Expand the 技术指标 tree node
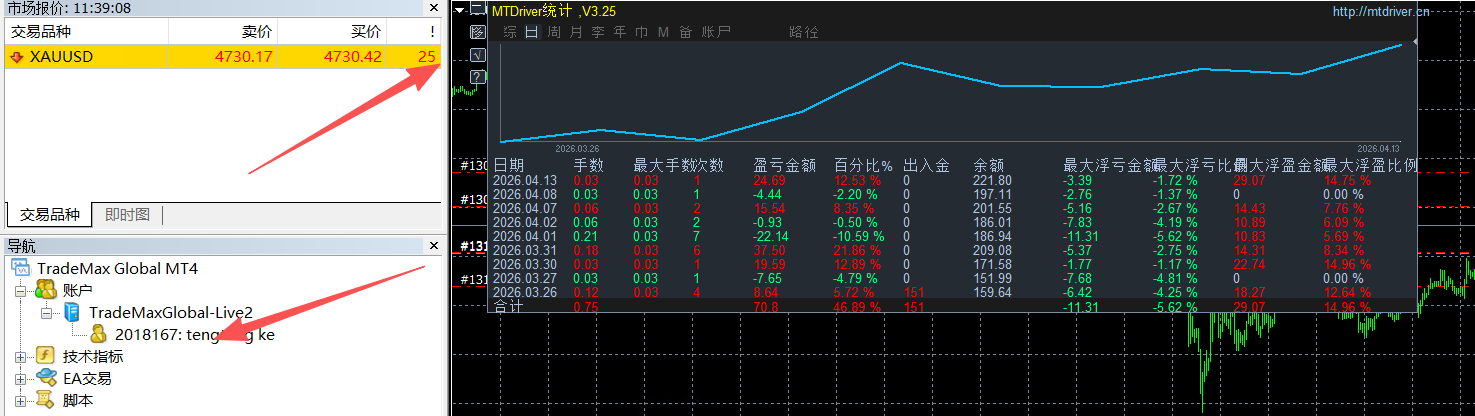The height and width of the screenshot is (416, 1475). coord(20,356)
